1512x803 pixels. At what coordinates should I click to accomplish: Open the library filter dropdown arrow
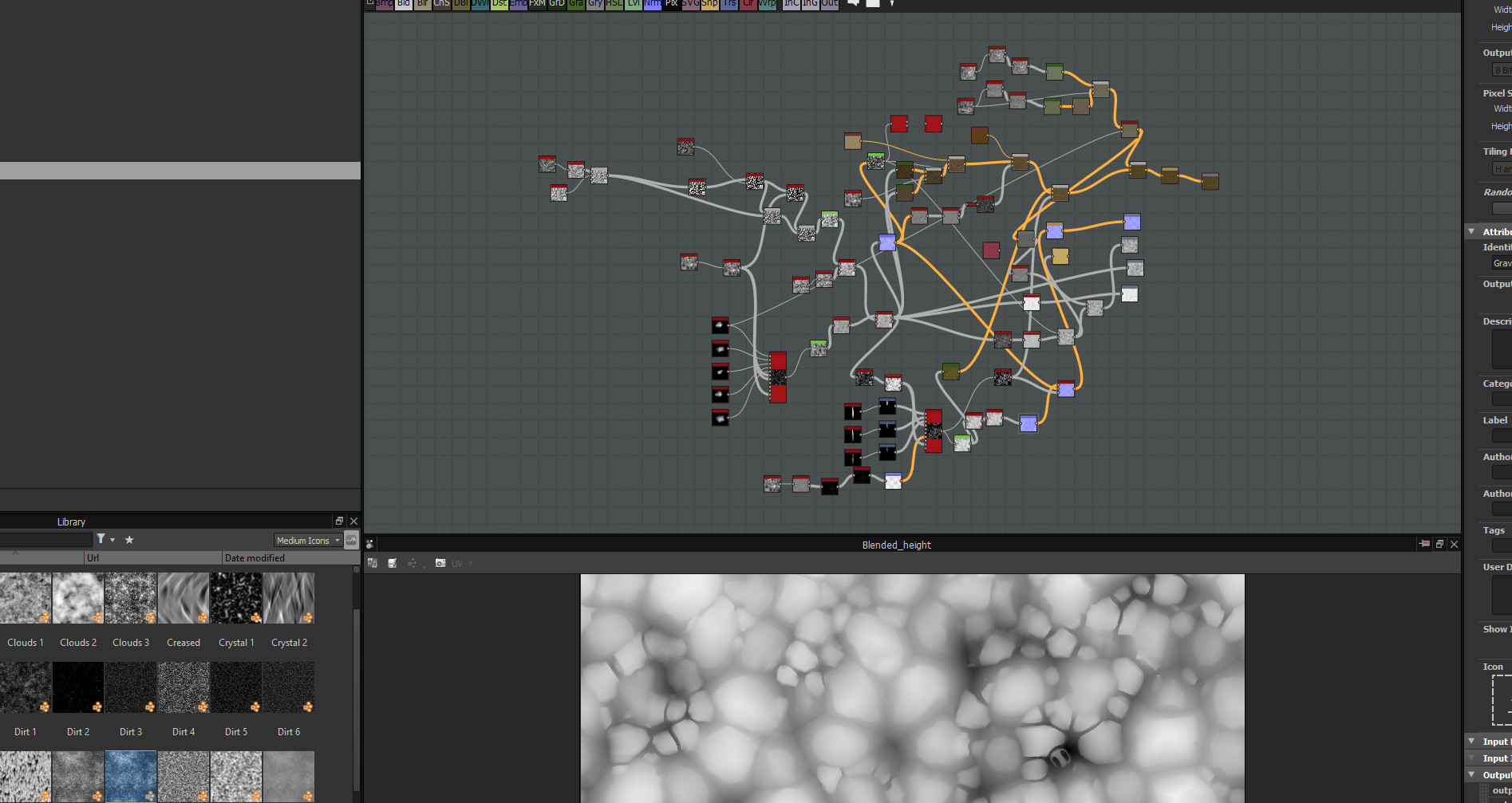click(113, 540)
